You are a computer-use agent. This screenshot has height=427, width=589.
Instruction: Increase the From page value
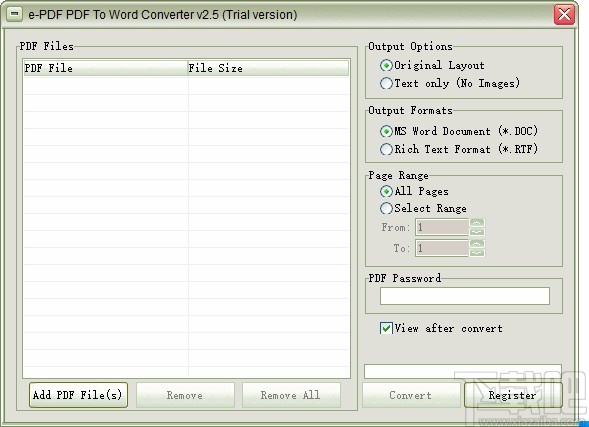point(477,223)
